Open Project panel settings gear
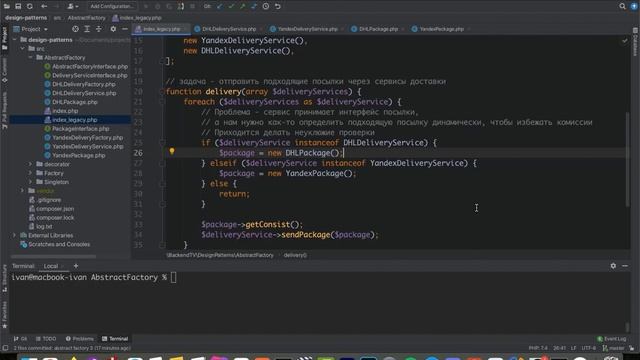The height and width of the screenshot is (360, 640). pyautogui.click(x=113, y=29)
